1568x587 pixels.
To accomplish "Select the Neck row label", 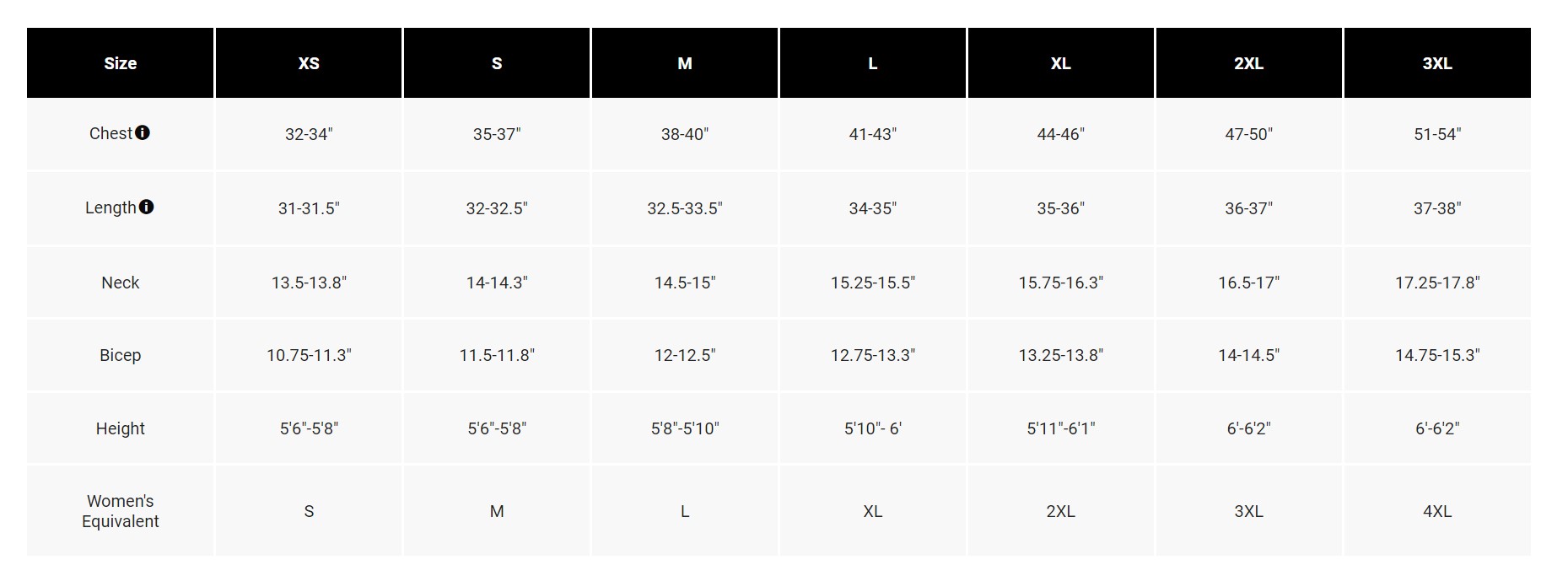I will (x=121, y=283).
